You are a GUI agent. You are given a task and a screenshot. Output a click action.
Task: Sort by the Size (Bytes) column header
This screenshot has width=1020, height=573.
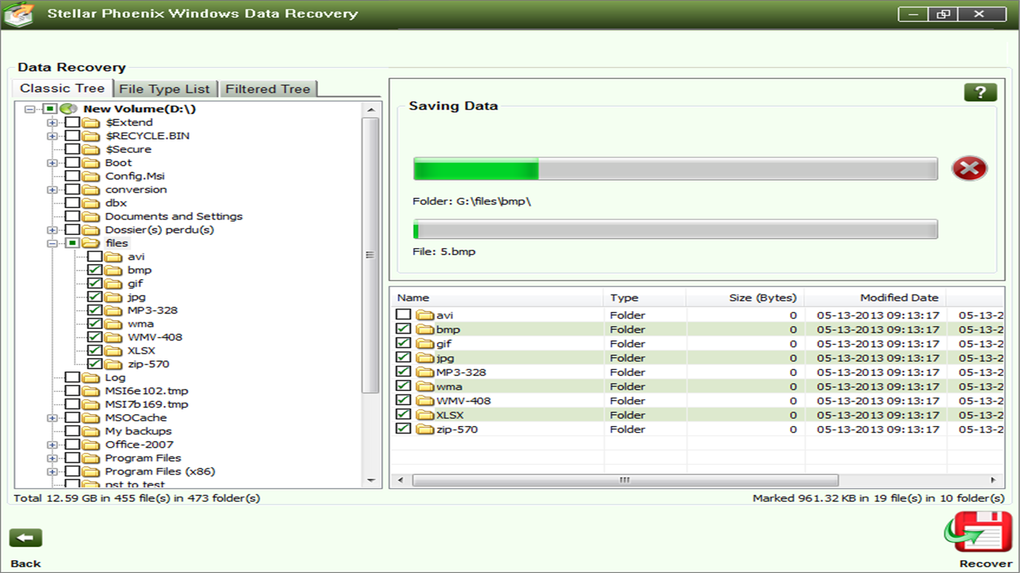[x=745, y=297]
